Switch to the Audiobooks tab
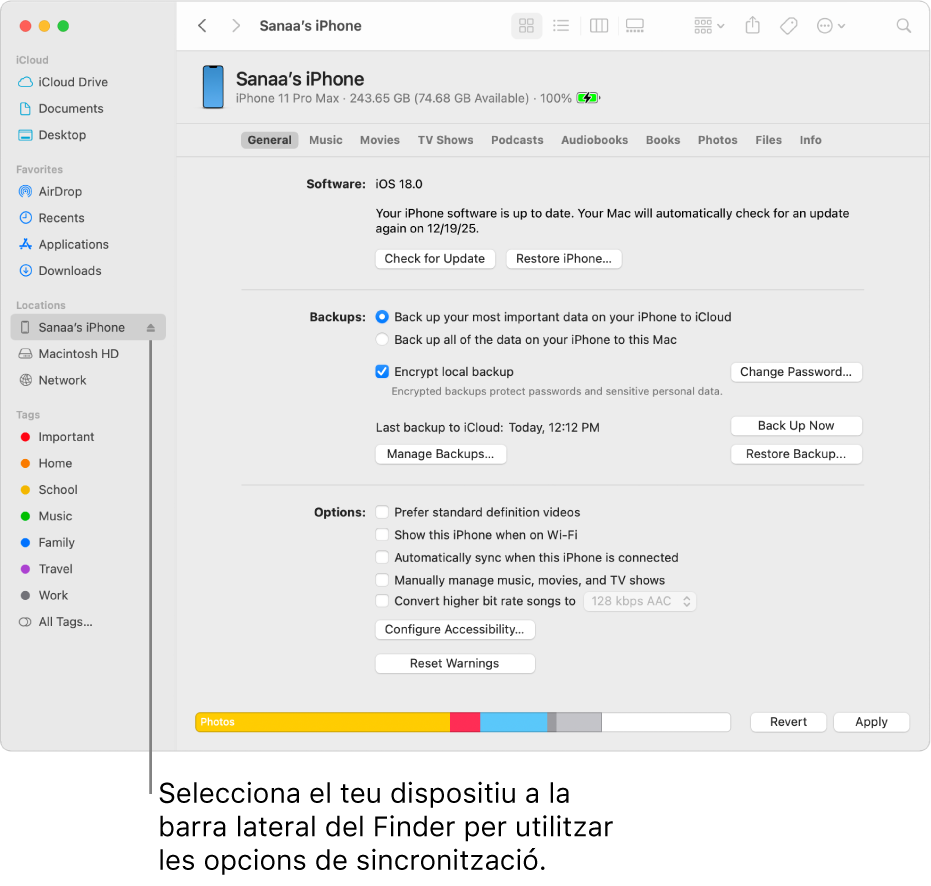 click(594, 140)
